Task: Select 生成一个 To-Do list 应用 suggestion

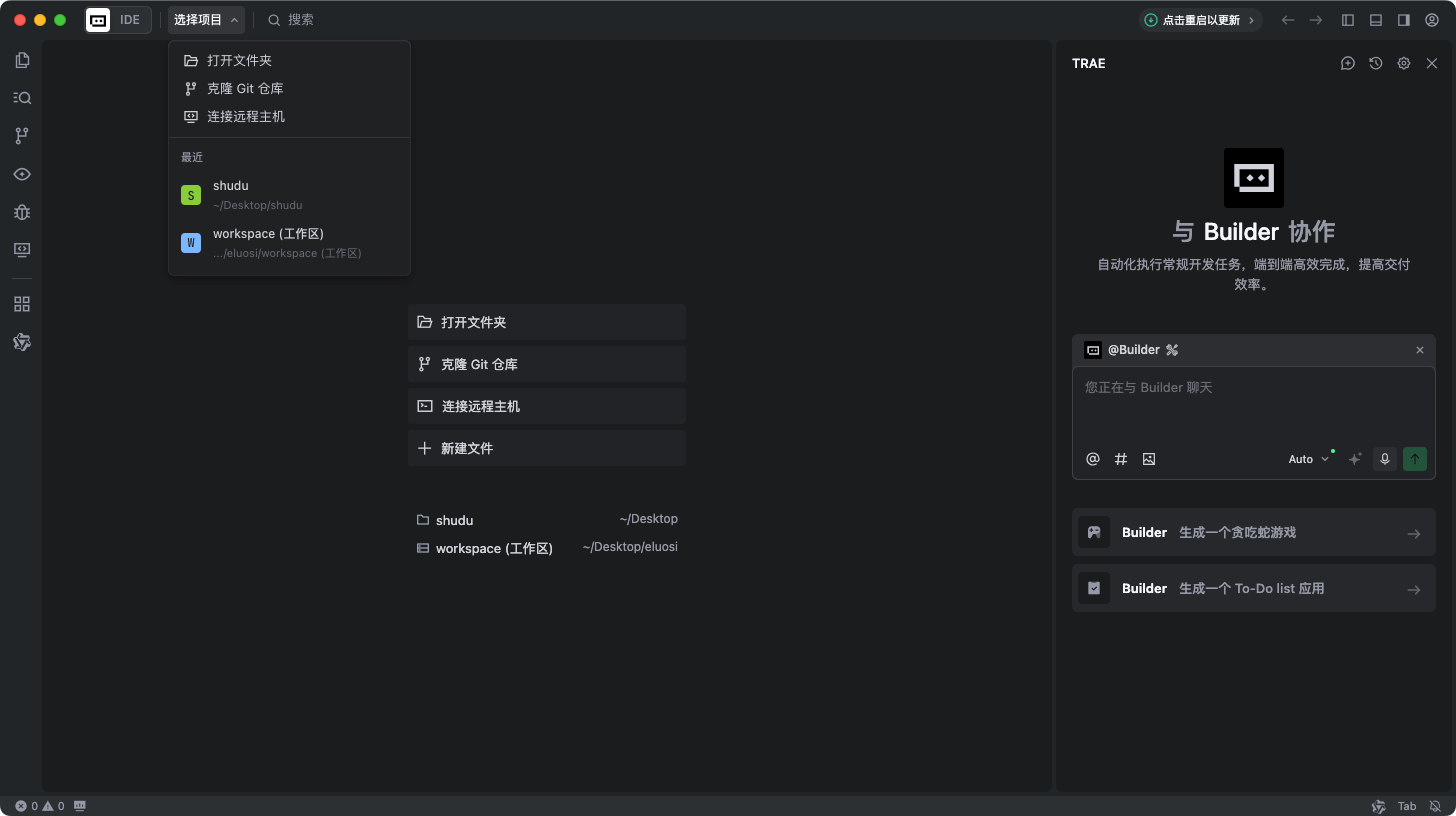Action: coord(1254,588)
